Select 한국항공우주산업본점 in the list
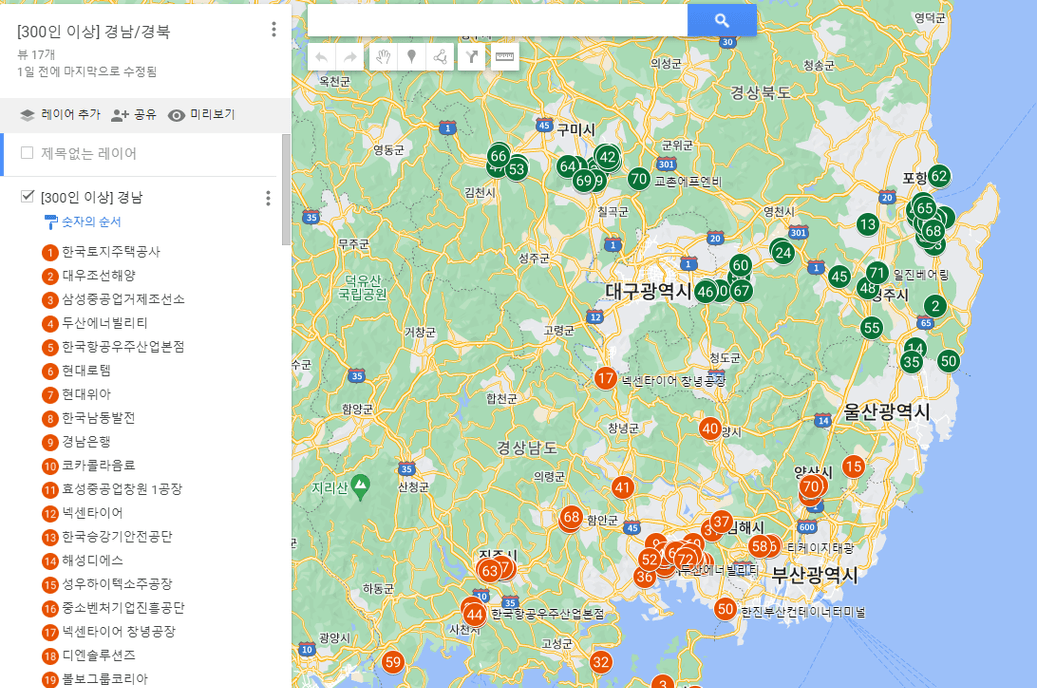The image size is (1037, 688). coord(123,347)
